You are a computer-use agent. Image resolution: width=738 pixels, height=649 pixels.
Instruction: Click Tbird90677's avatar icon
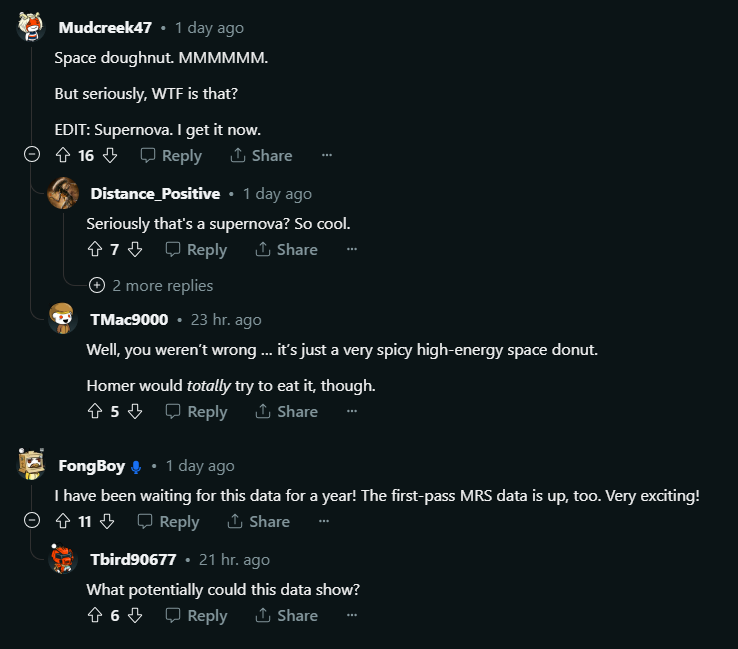tap(63, 560)
